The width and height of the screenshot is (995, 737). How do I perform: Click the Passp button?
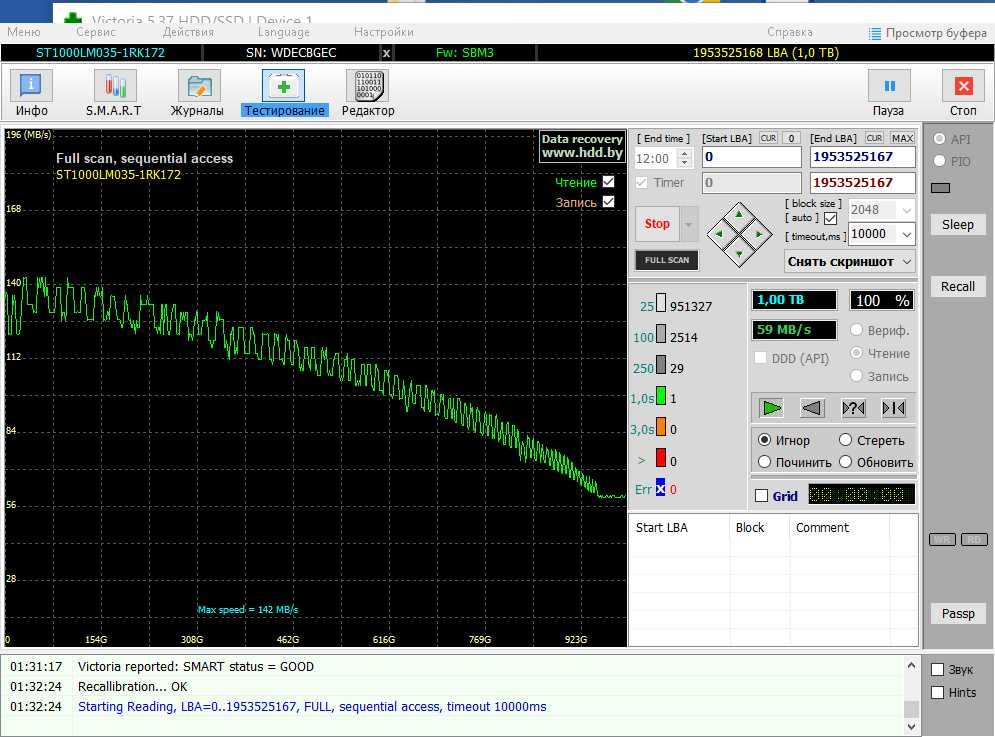click(958, 614)
